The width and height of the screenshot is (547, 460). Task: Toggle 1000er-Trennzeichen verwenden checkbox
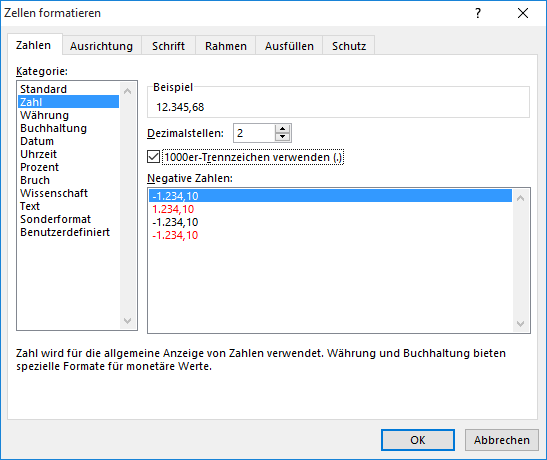[x=153, y=157]
